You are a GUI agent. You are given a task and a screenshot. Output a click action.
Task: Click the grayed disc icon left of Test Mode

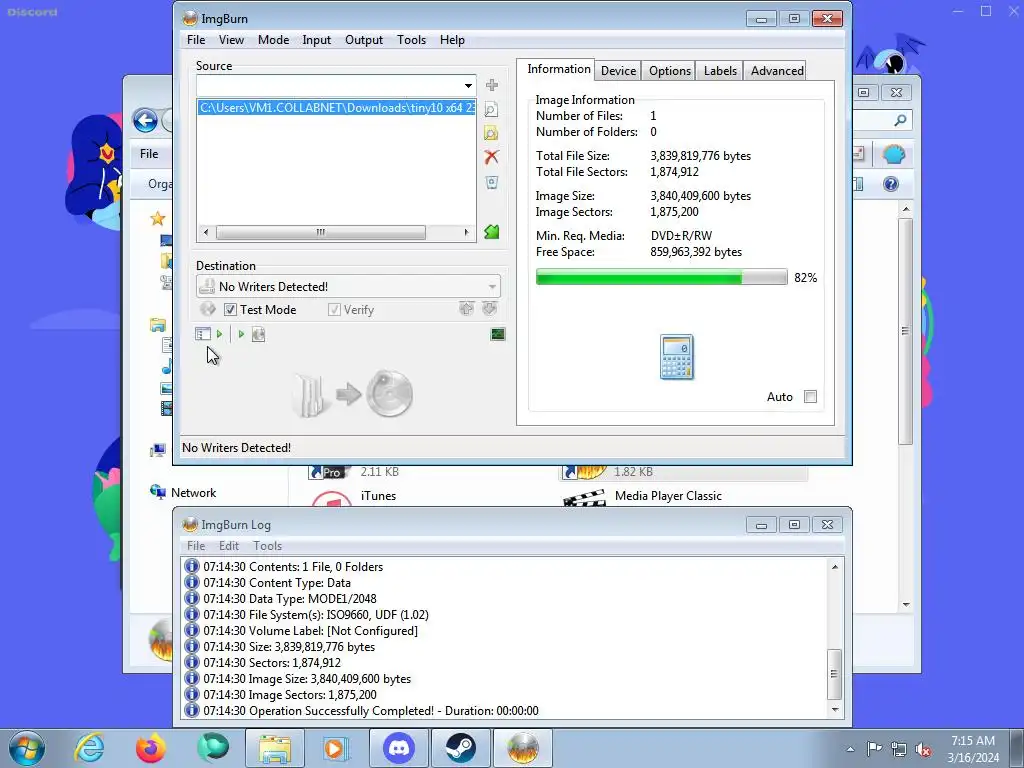pyautogui.click(x=208, y=309)
